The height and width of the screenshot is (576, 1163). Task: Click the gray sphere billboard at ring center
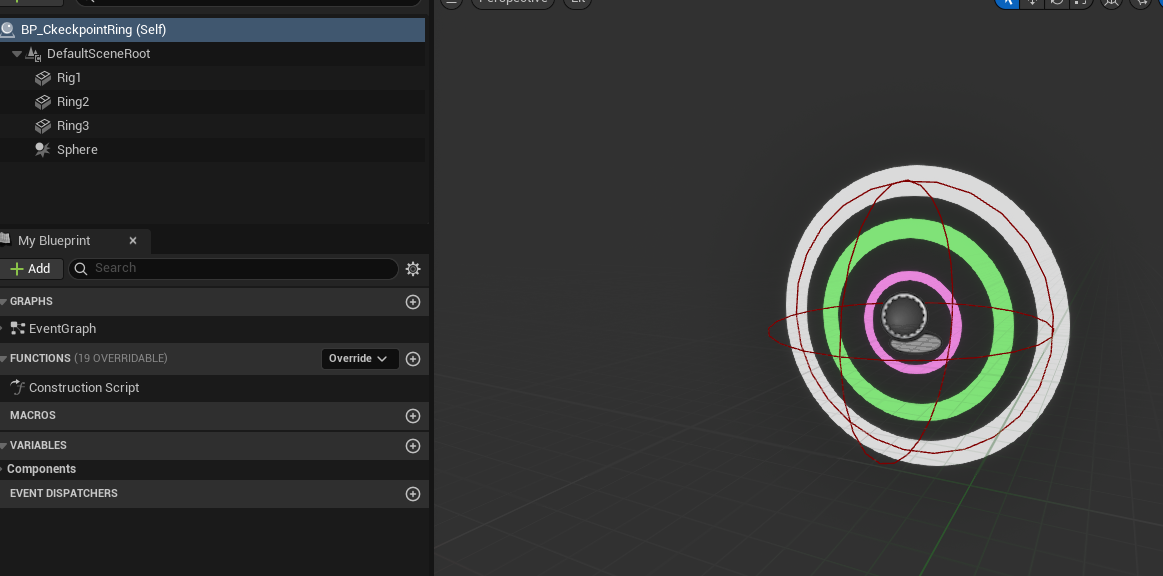click(x=904, y=317)
